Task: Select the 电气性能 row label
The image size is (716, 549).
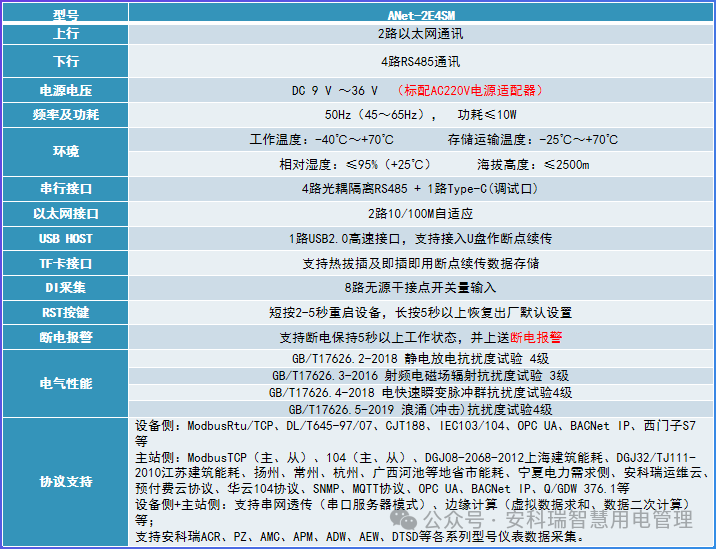Action: tap(65, 383)
